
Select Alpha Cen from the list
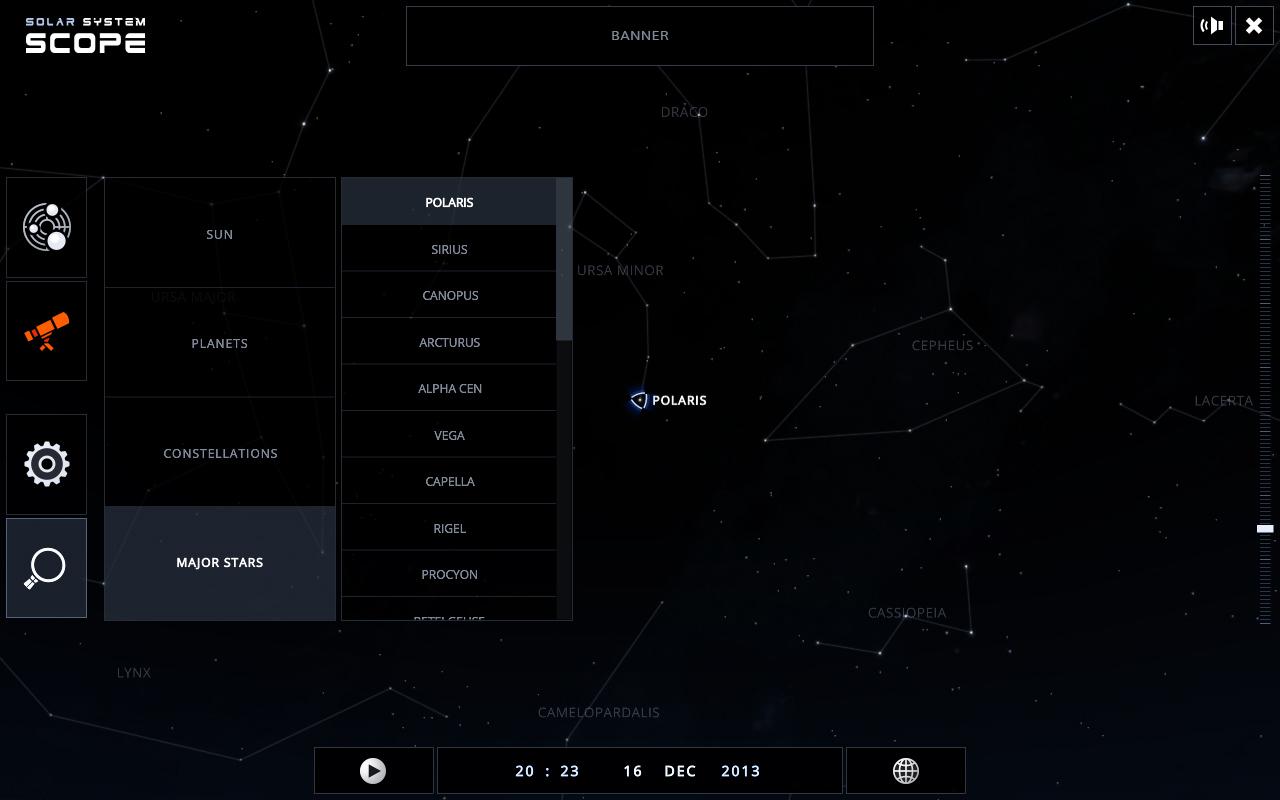449,388
